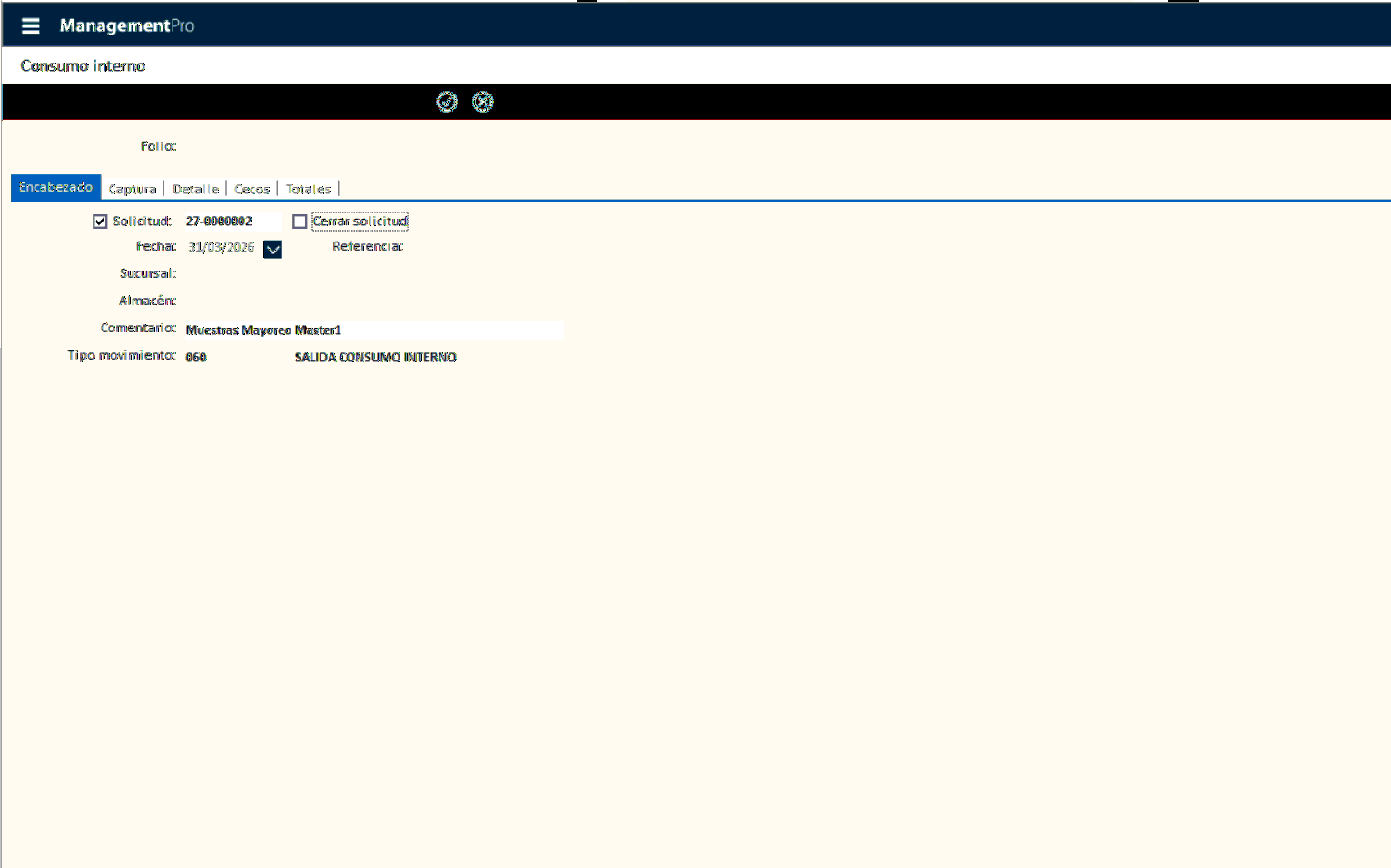
Task: Expand the Fecha date picker dropdown
Action: pos(272,249)
